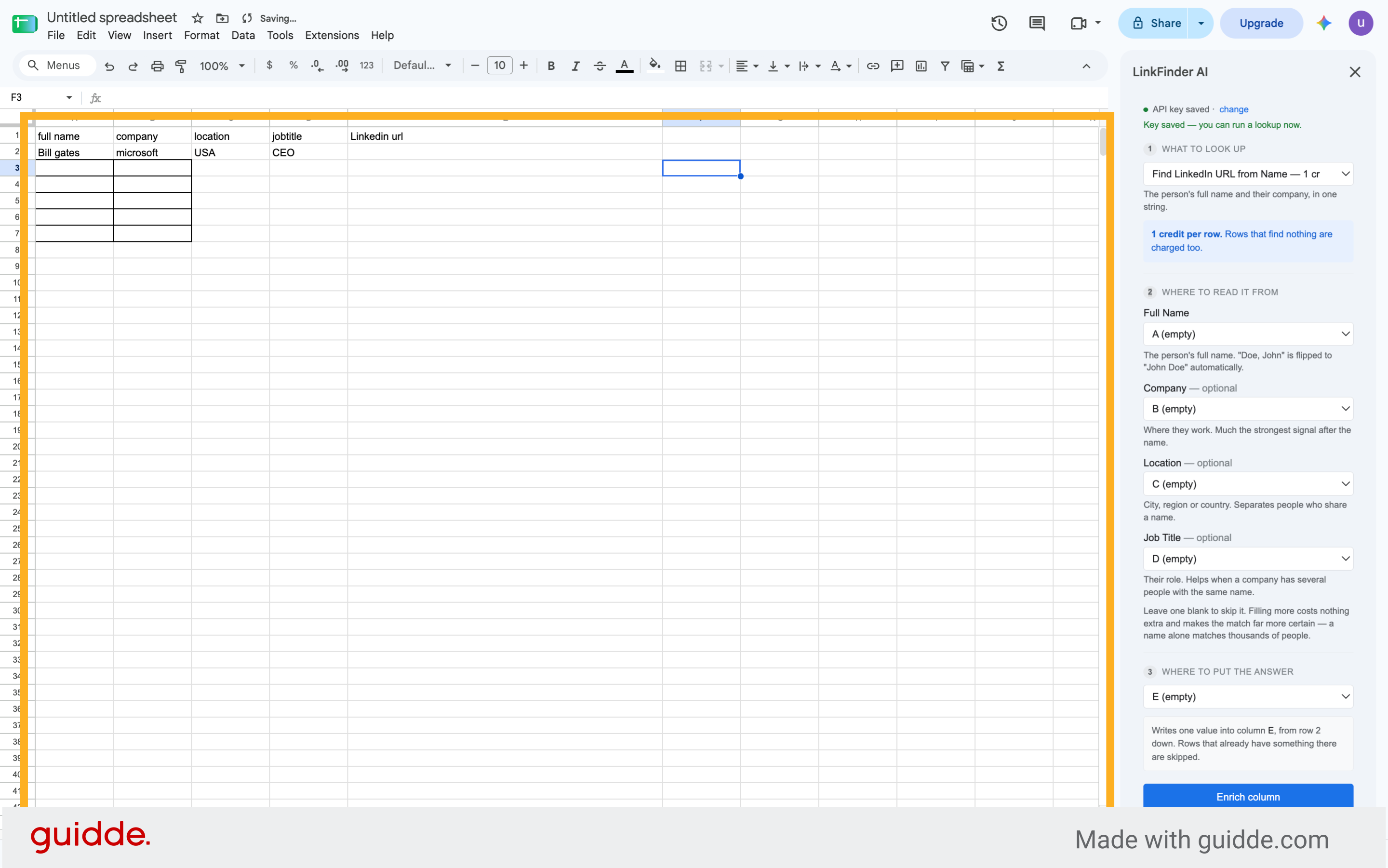The height and width of the screenshot is (868, 1388).
Task: Click the functions sigma icon
Action: pos(1001,66)
